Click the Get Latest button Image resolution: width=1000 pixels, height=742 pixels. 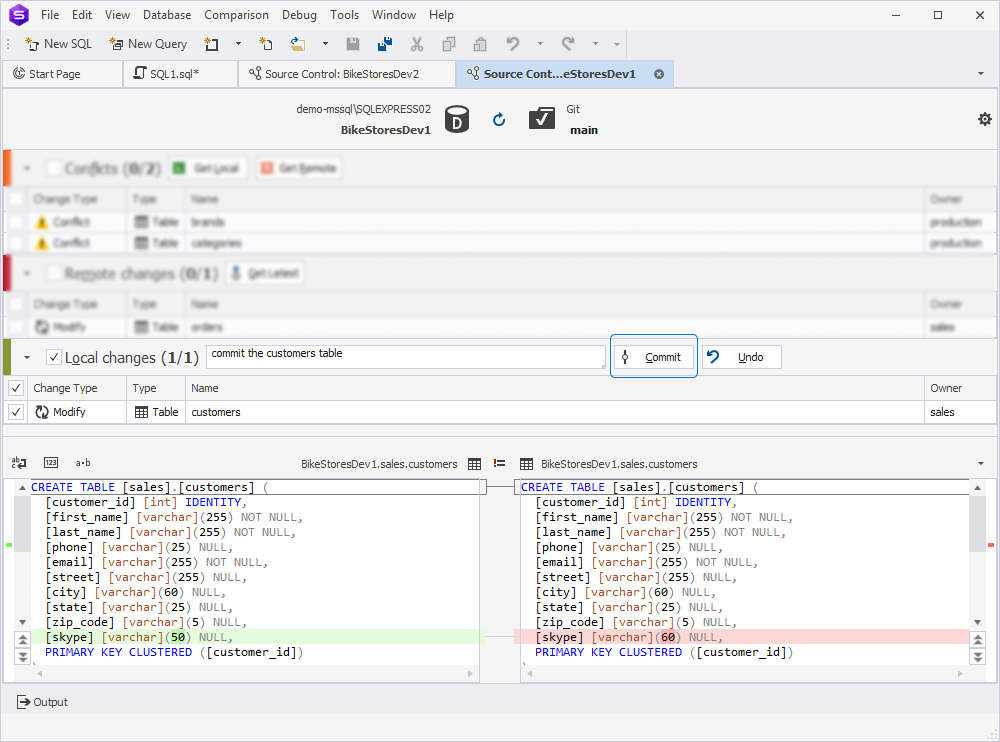click(265, 273)
